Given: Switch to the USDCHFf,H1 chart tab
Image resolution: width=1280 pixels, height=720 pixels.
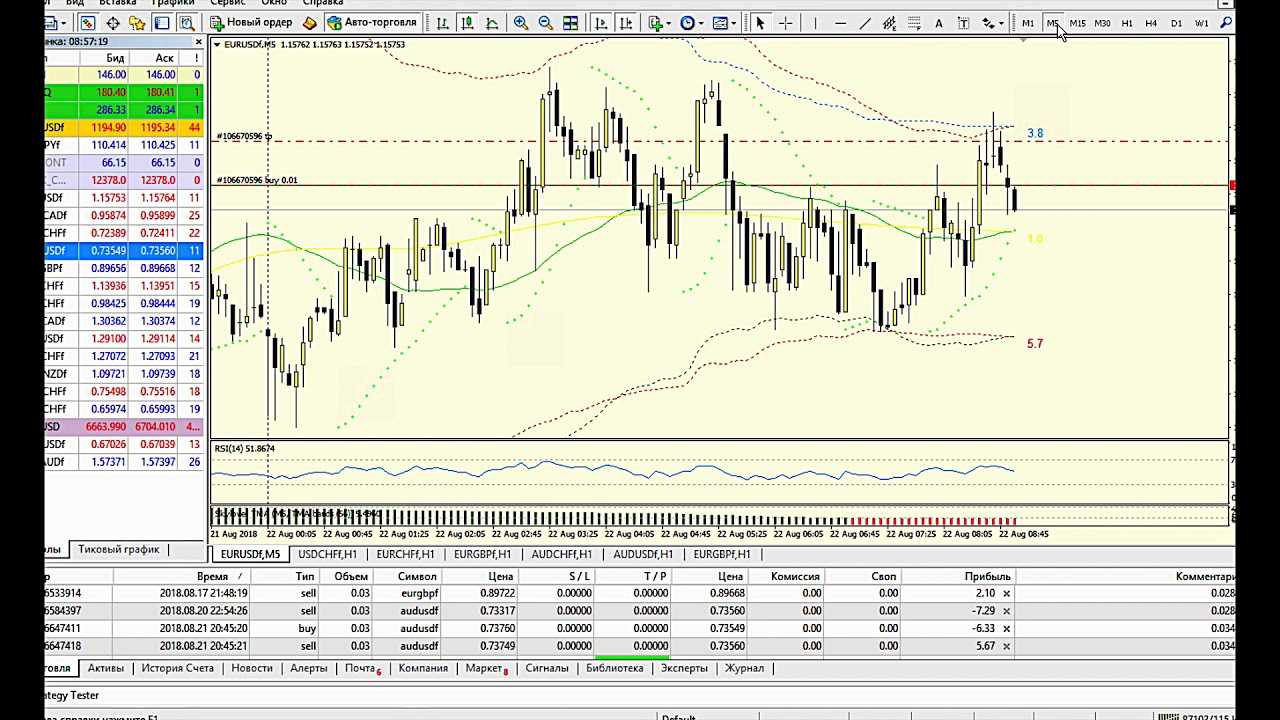Looking at the screenshot, I should (327, 554).
